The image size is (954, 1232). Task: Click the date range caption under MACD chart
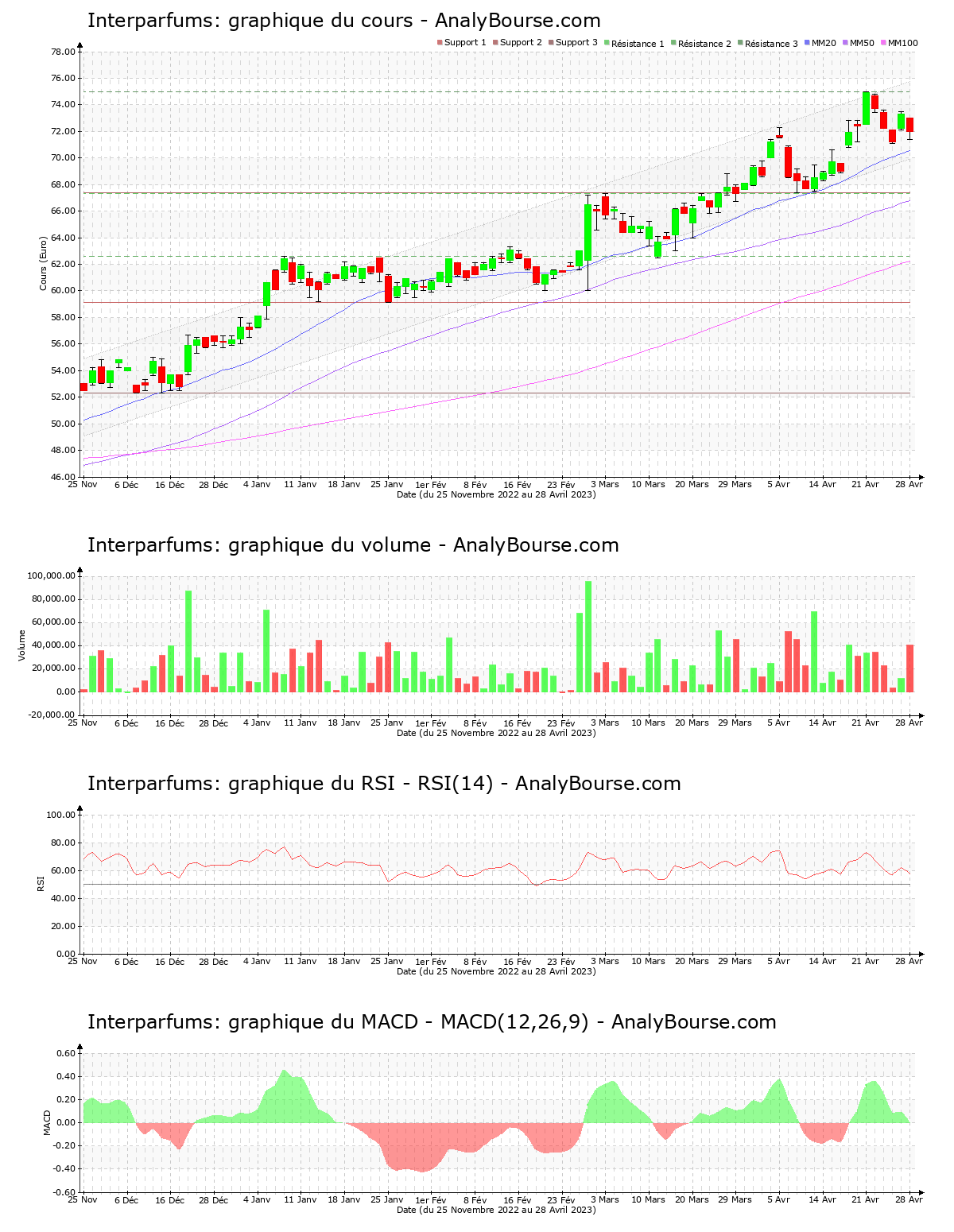496,1210
